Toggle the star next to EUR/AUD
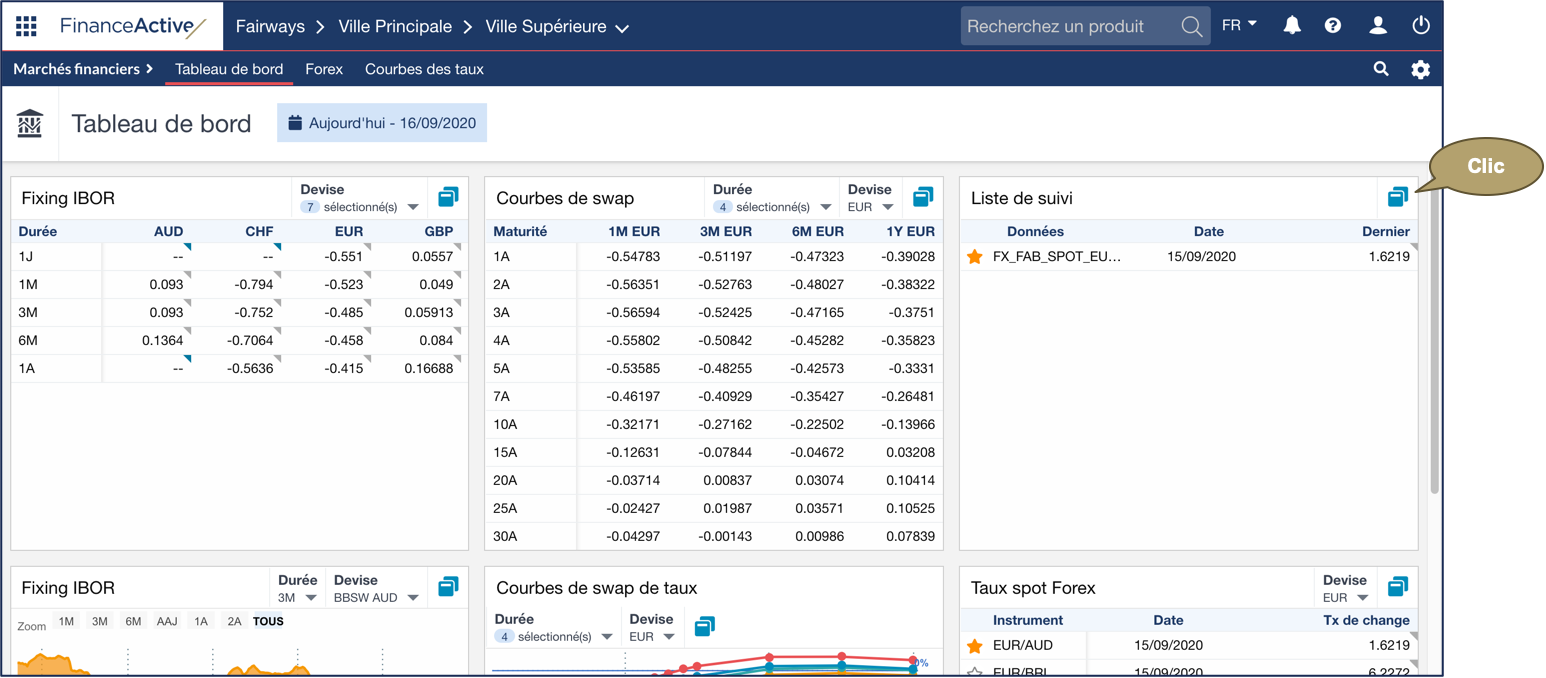Screen dimensions: 1546x678 pyautogui.click(x=975, y=645)
